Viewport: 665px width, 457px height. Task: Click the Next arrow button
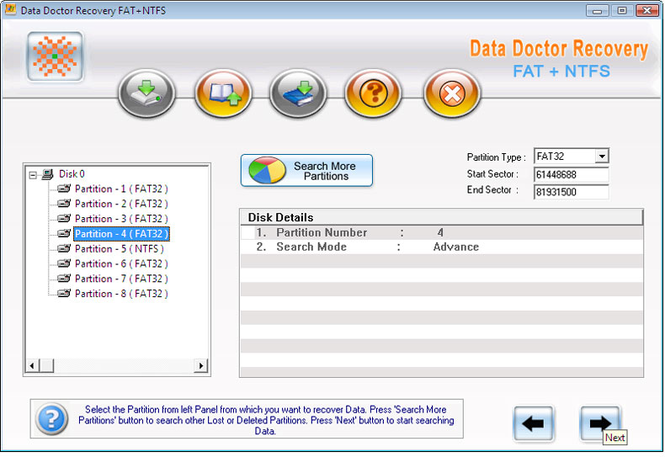tap(600, 423)
